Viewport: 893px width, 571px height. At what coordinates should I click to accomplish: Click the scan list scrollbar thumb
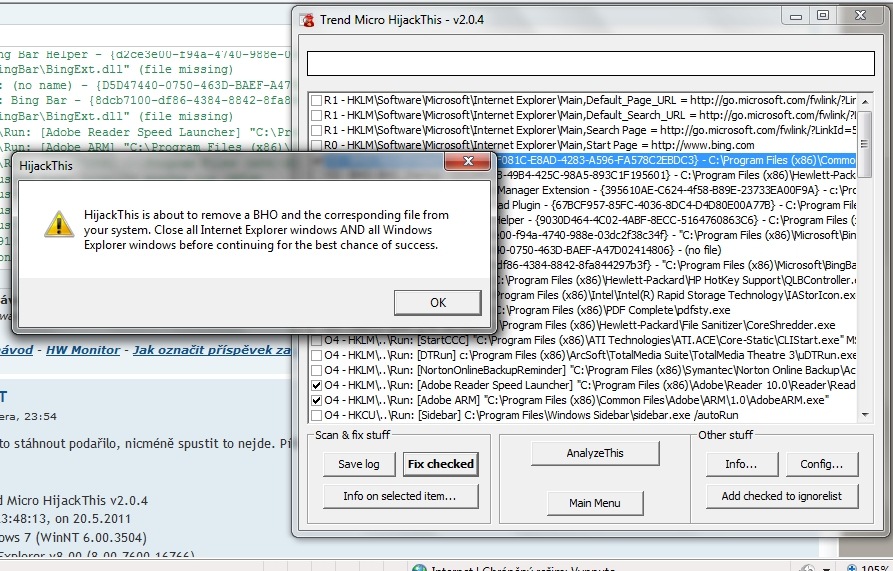(865, 144)
